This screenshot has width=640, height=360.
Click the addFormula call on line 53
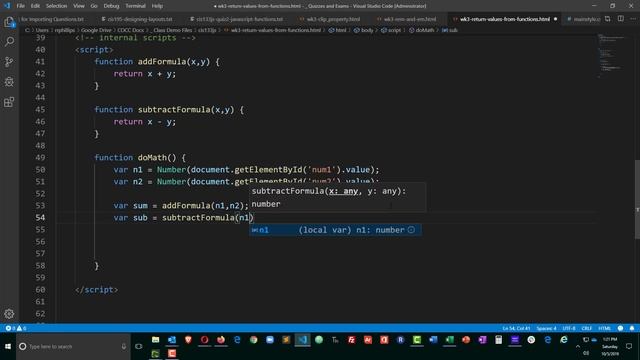[186, 206]
